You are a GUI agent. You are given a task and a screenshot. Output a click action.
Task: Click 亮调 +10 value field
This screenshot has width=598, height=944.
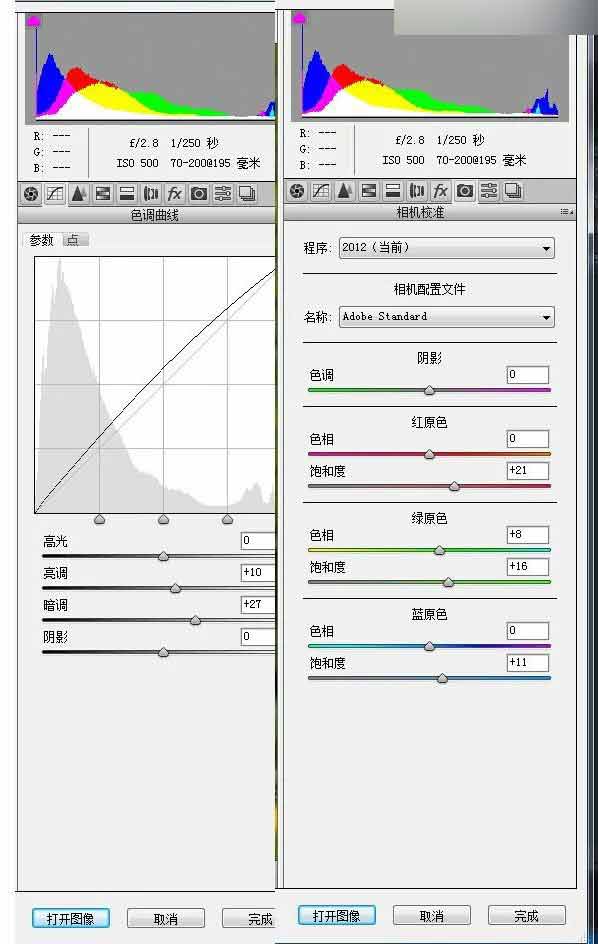click(x=258, y=573)
